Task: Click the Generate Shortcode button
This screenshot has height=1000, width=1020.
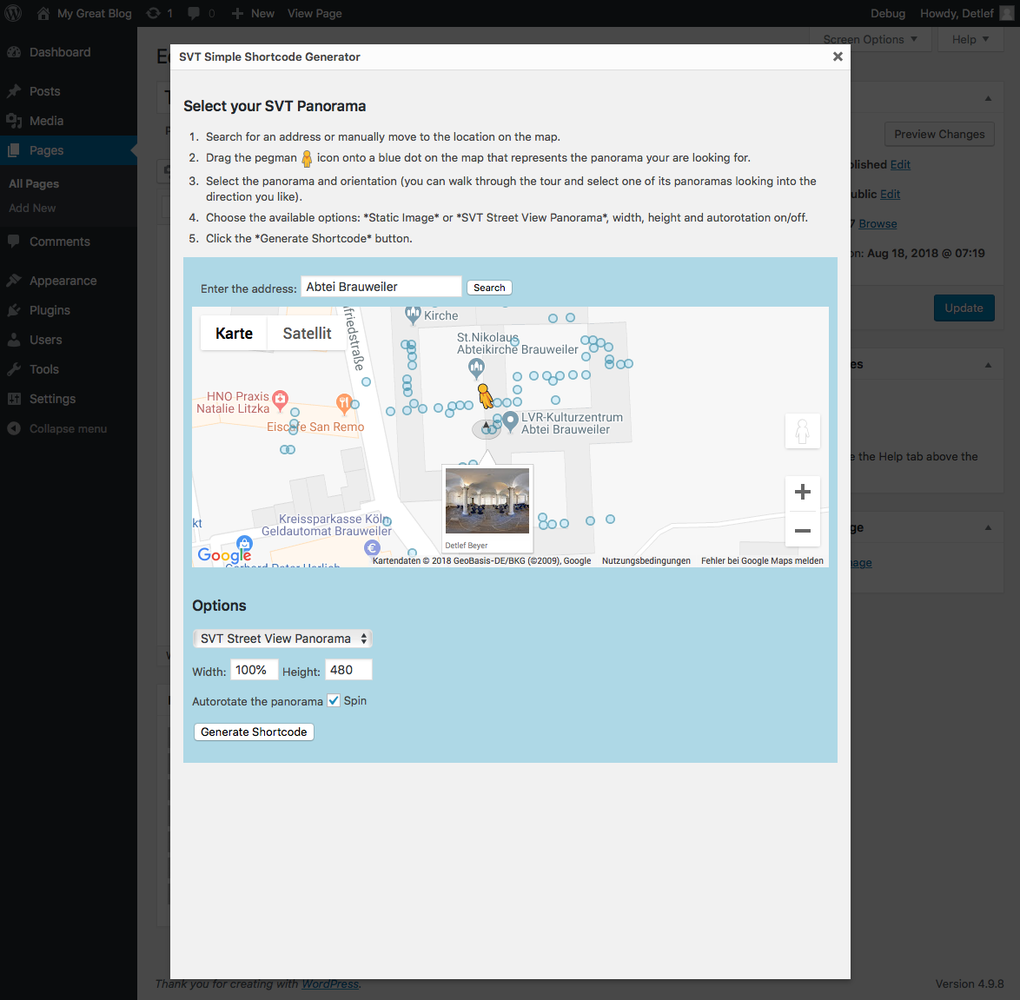Action: tap(253, 731)
